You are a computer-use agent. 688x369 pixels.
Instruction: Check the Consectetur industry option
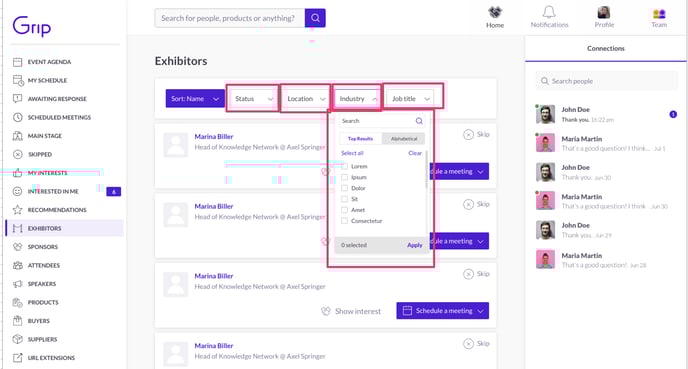click(344, 221)
